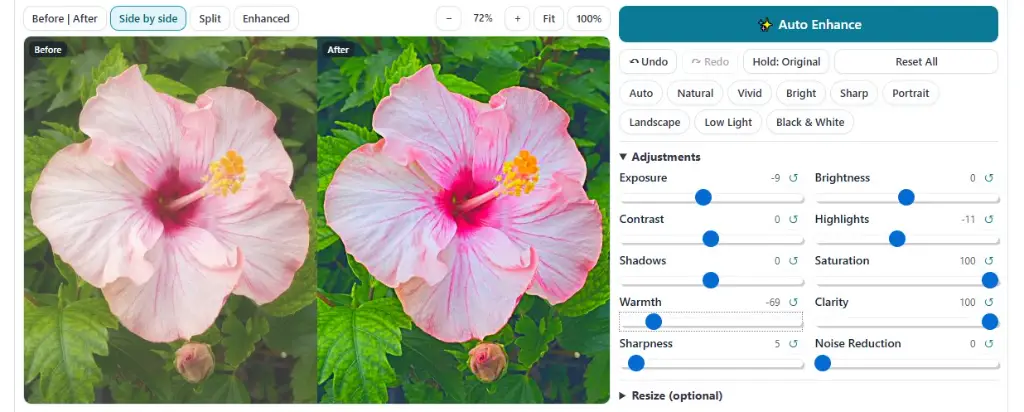Switch to Before | After view
Viewport: 1024px width, 412px height.
coord(65,18)
